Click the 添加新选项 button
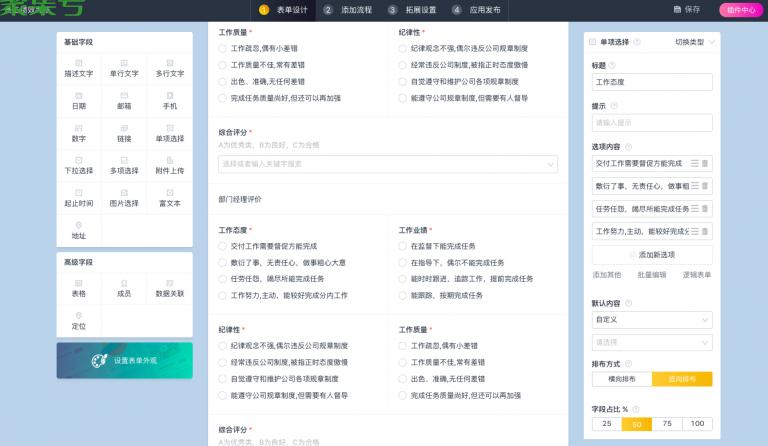This screenshot has height=446, width=768. 651,255
